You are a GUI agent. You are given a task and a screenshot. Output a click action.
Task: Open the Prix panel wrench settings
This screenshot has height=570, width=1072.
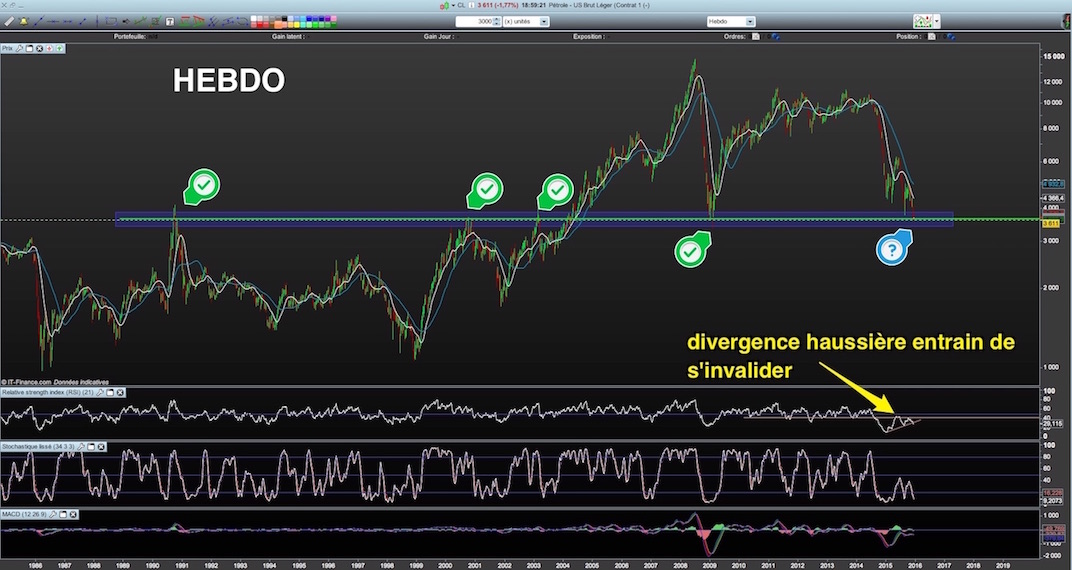[x=19, y=49]
